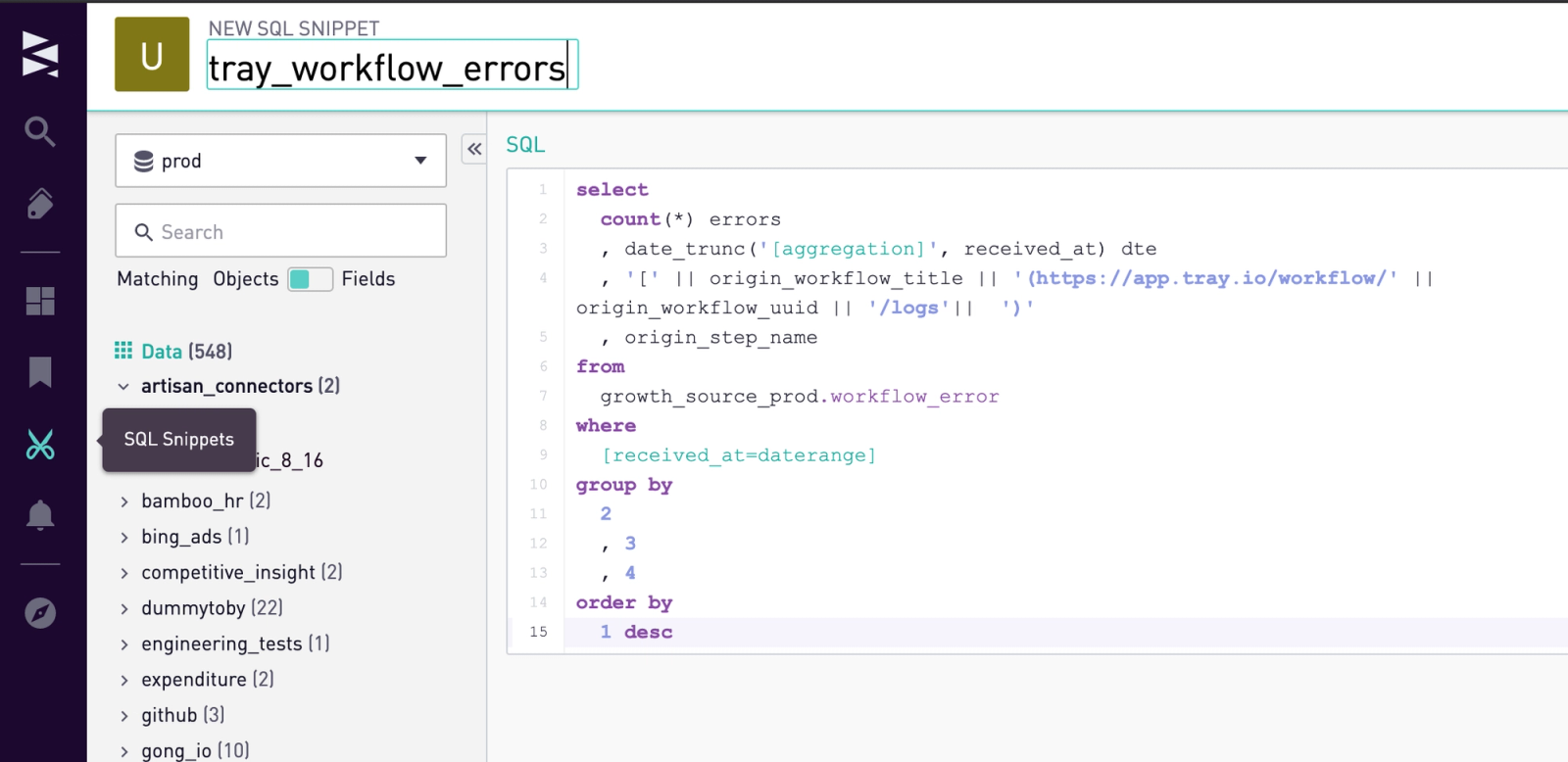This screenshot has width=1568, height=762.
Task: Open the compass discovery icon
Action: tap(40, 613)
